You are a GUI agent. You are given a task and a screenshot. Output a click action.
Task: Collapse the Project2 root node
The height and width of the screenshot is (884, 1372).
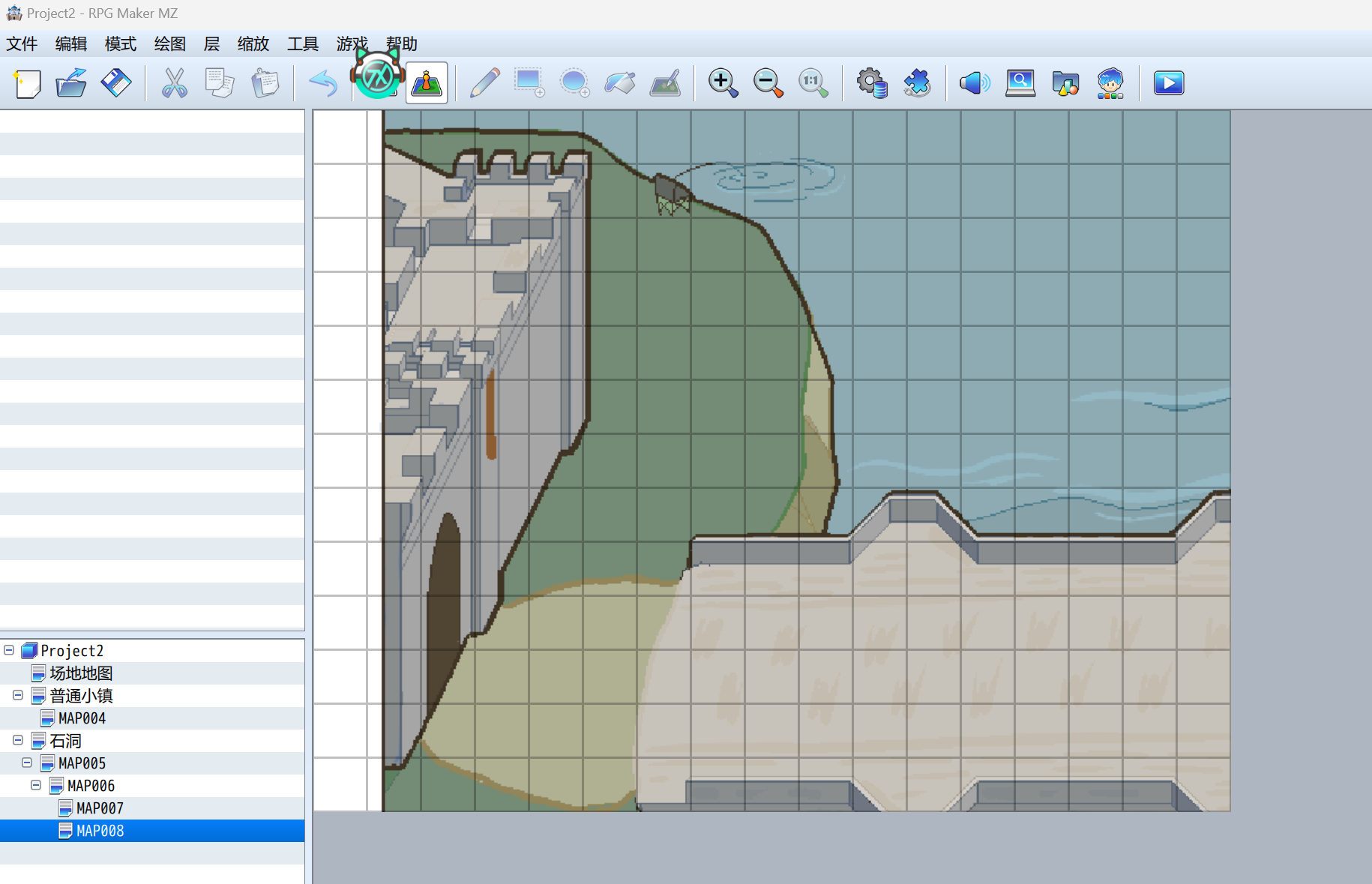(x=9, y=650)
